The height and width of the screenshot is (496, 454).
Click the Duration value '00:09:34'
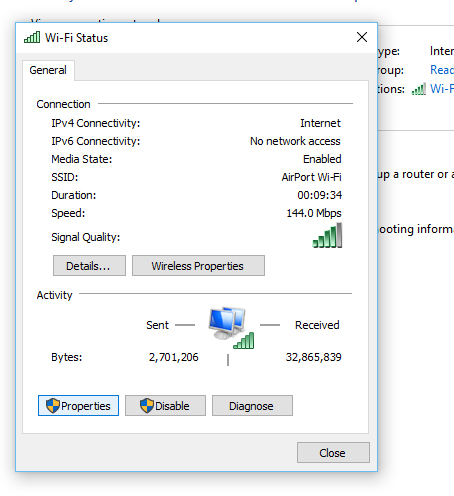[320, 195]
